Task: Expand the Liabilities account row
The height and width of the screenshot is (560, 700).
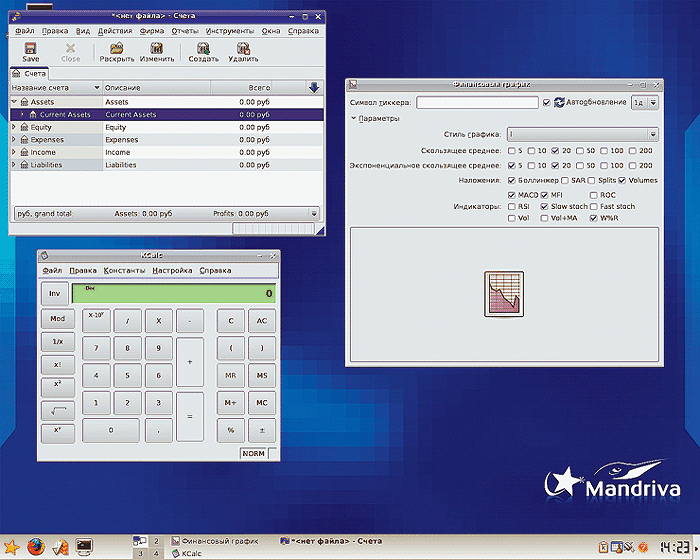Action: 14,165
